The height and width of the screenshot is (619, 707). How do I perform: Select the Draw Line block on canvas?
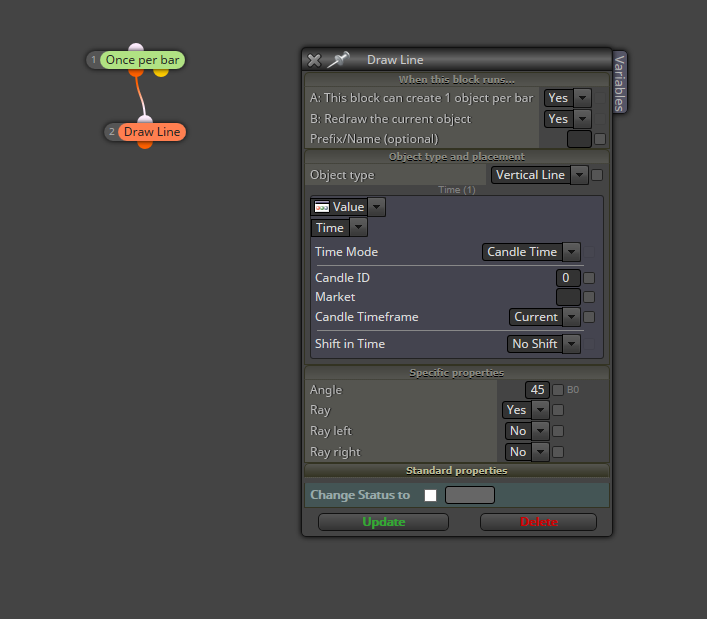pyautogui.click(x=152, y=132)
